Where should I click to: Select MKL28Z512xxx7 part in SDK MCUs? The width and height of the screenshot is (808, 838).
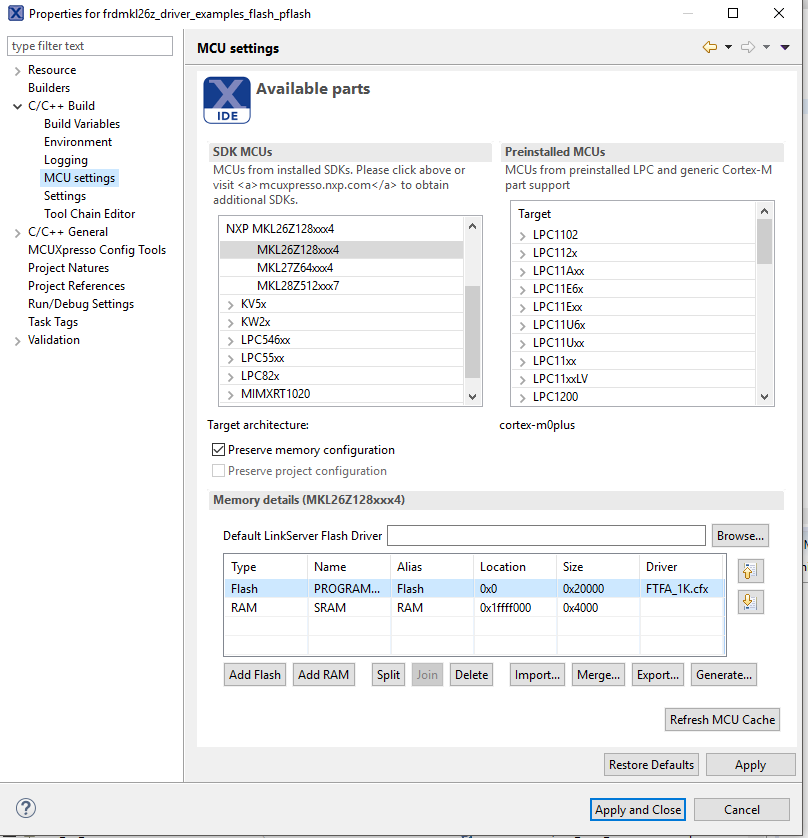coord(341,286)
